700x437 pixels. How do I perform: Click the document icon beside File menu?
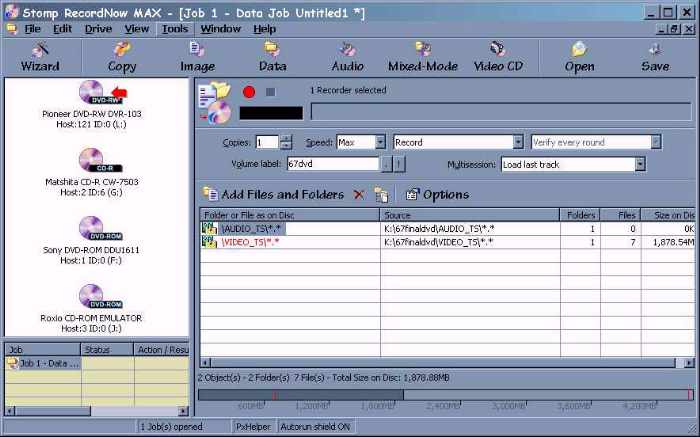(12, 29)
